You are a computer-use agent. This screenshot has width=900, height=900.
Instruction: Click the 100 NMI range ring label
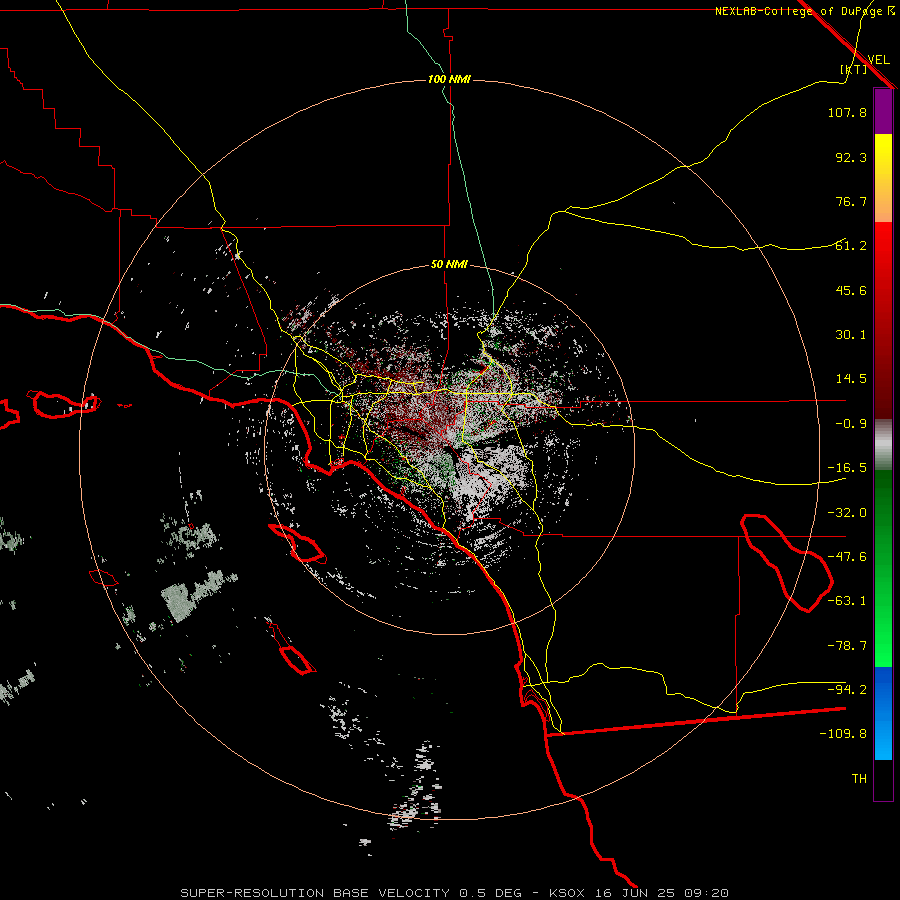pyautogui.click(x=449, y=79)
